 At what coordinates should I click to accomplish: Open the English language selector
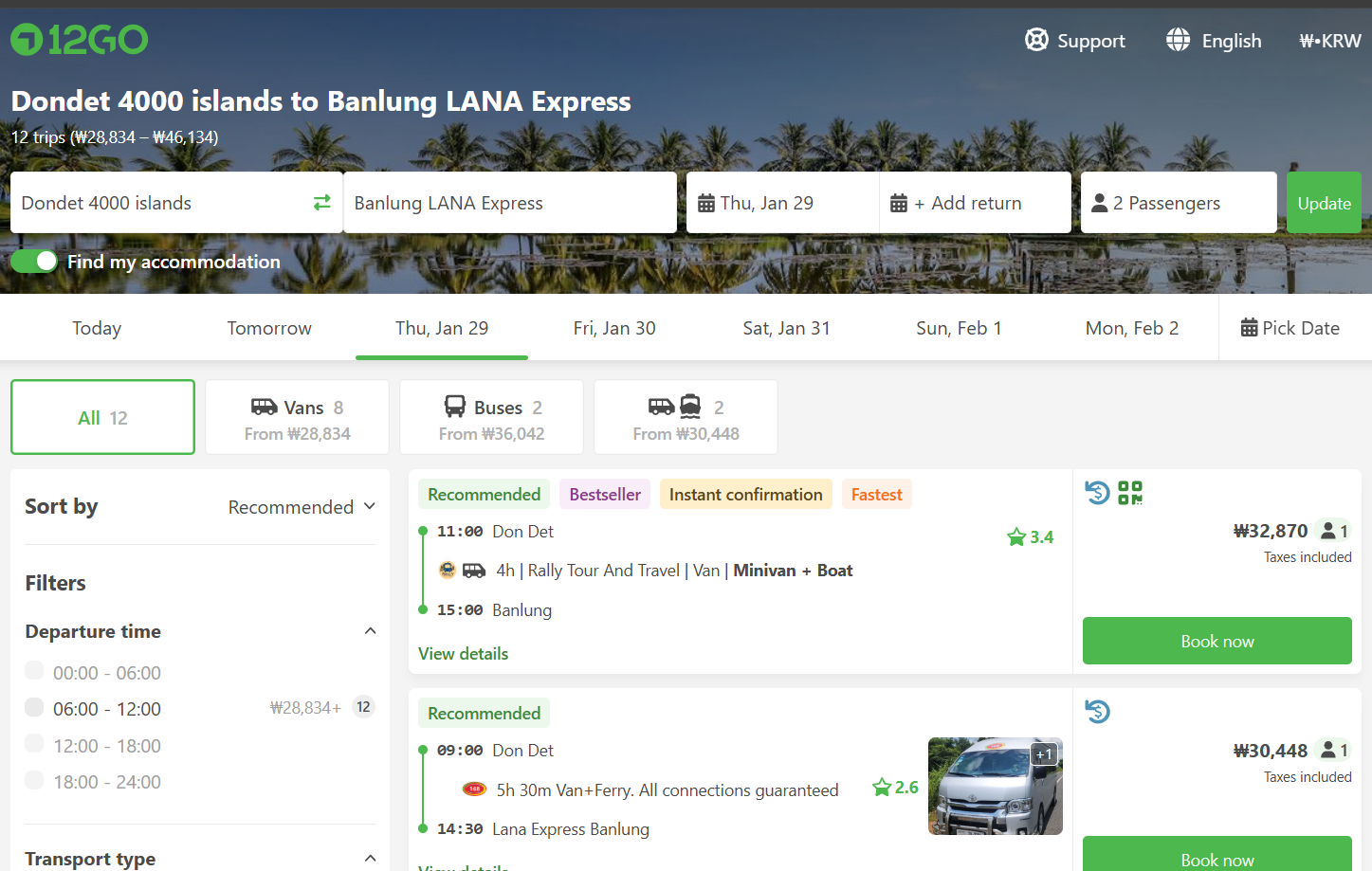point(1214,40)
